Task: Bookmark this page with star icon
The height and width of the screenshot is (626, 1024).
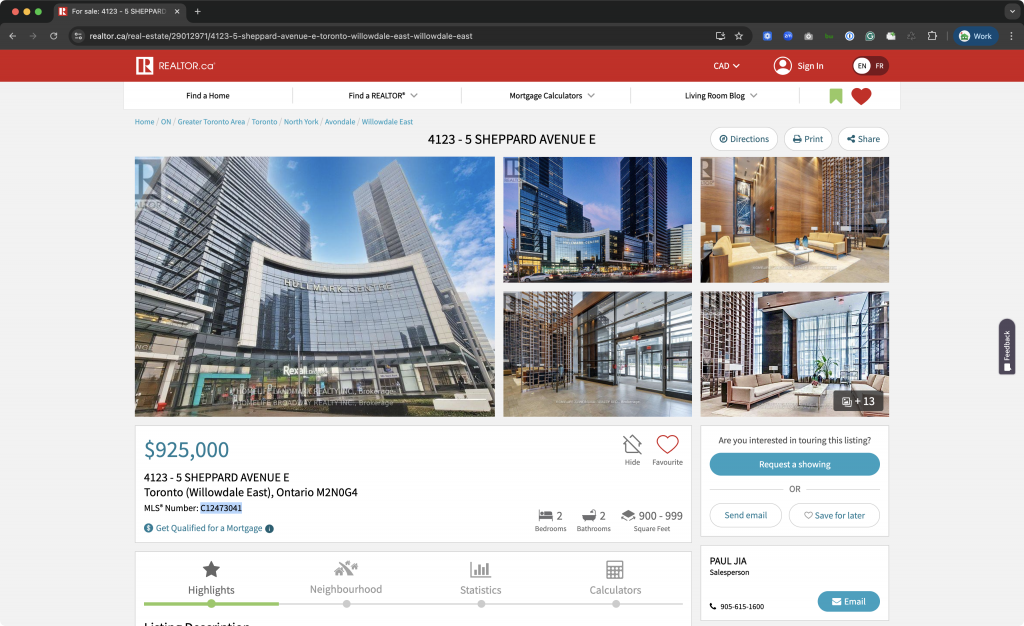Action: pos(739,36)
